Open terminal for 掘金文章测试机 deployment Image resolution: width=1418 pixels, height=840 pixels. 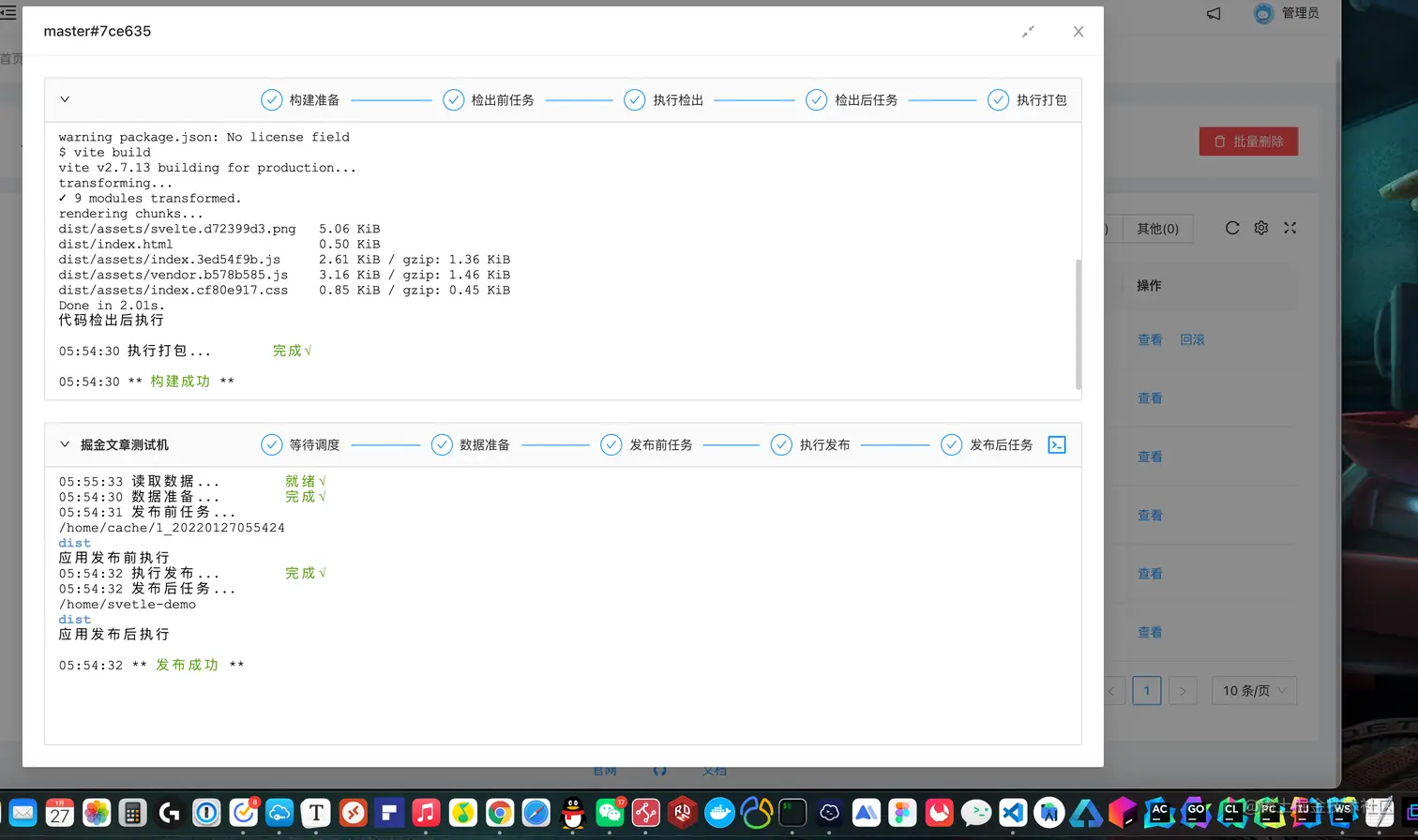pyautogui.click(x=1057, y=445)
